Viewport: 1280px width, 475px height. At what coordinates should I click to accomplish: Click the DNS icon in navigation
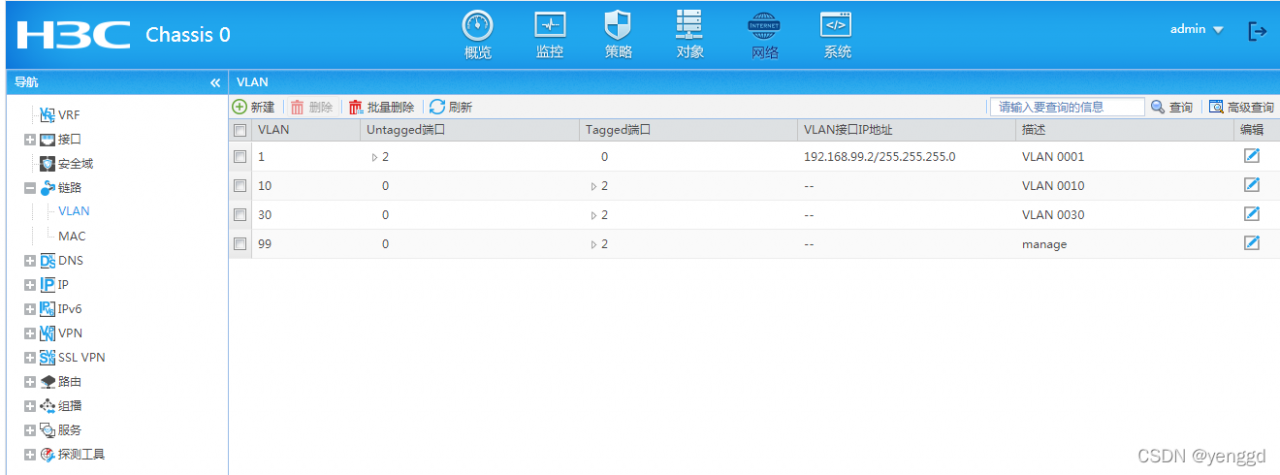click(x=47, y=261)
